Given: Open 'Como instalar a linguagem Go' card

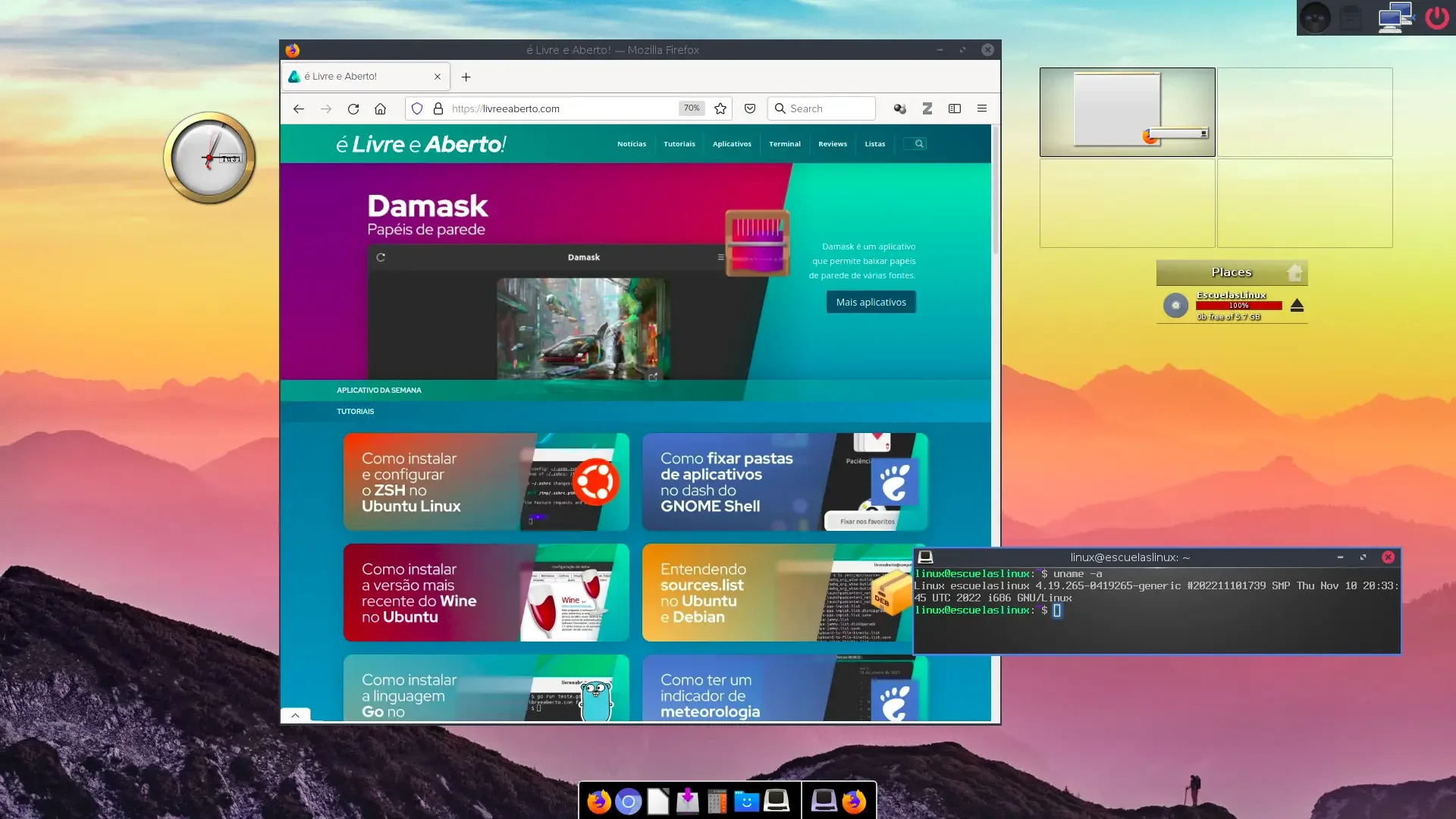Looking at the screenshot, I should 486,688.
